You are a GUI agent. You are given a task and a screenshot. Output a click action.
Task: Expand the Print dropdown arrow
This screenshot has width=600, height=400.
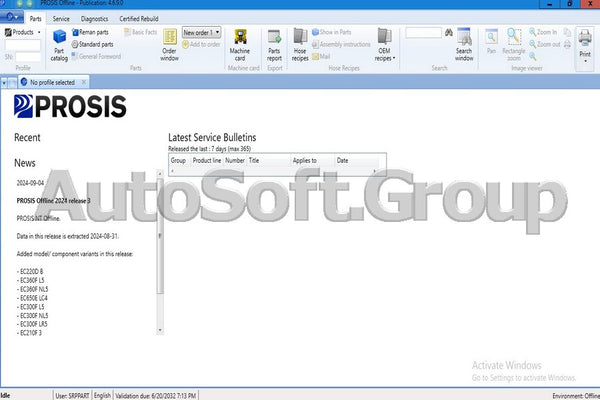click(x=585, y=62)
